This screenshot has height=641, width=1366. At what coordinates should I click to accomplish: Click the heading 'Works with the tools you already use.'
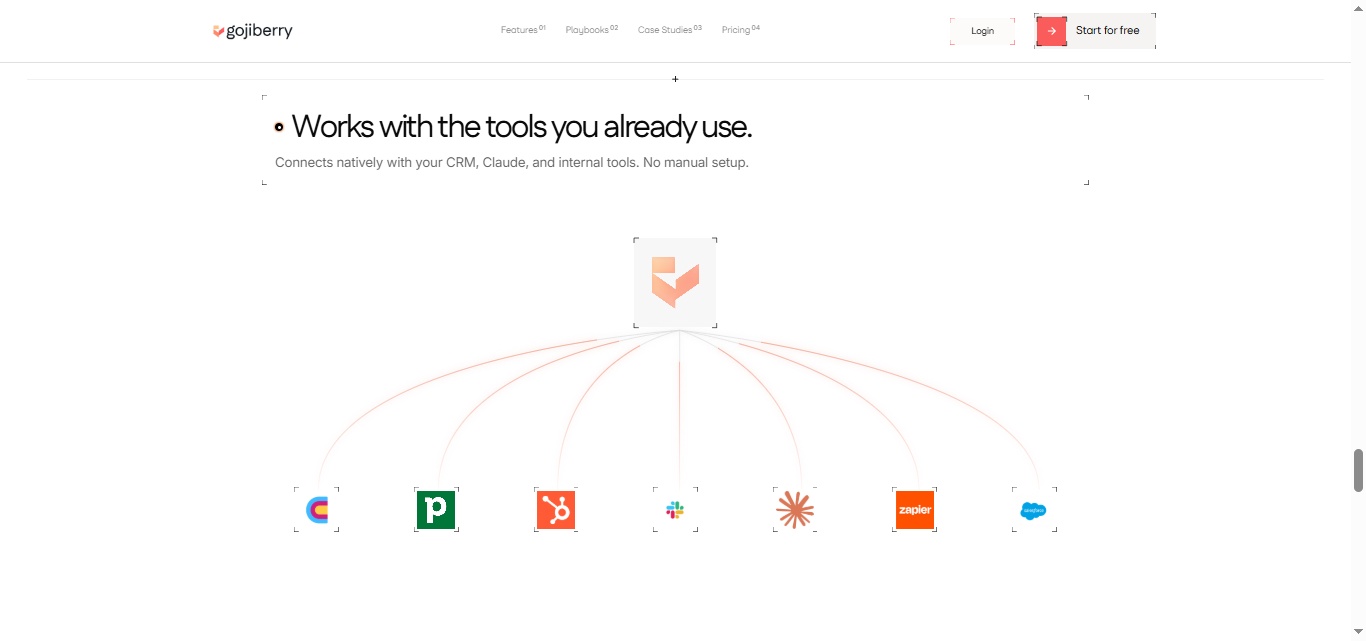pyautogui.click(x=521, y=127)
